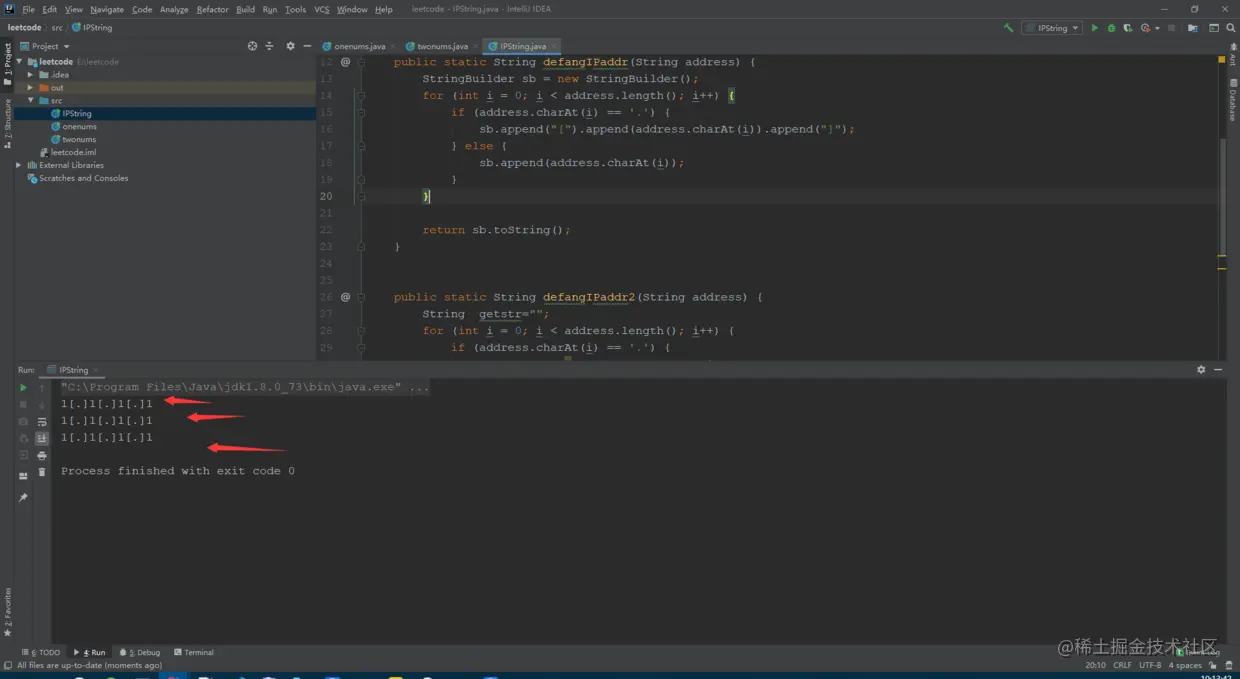Expand the out folder
Image resolution: width=1240 pixels, height=679 pixels.
(31, 88)
